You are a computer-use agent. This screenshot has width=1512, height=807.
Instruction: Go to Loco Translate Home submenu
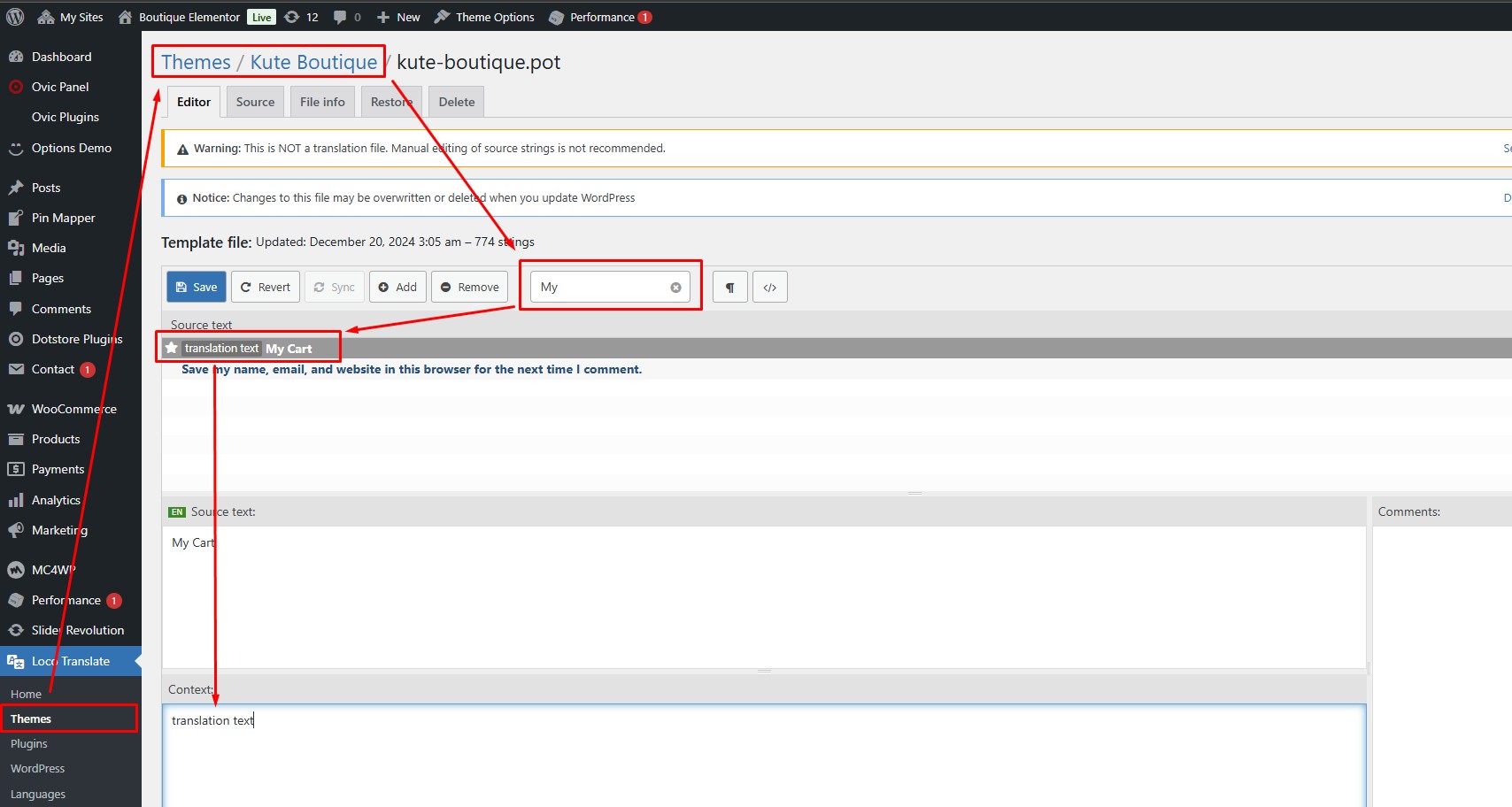click(x=26, y=694)
